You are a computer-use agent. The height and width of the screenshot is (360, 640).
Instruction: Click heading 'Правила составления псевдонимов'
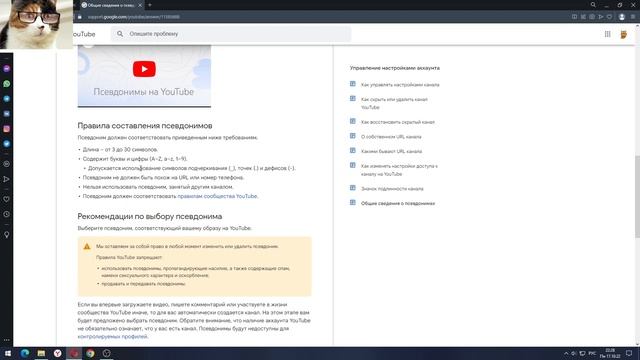coord(144,126)
